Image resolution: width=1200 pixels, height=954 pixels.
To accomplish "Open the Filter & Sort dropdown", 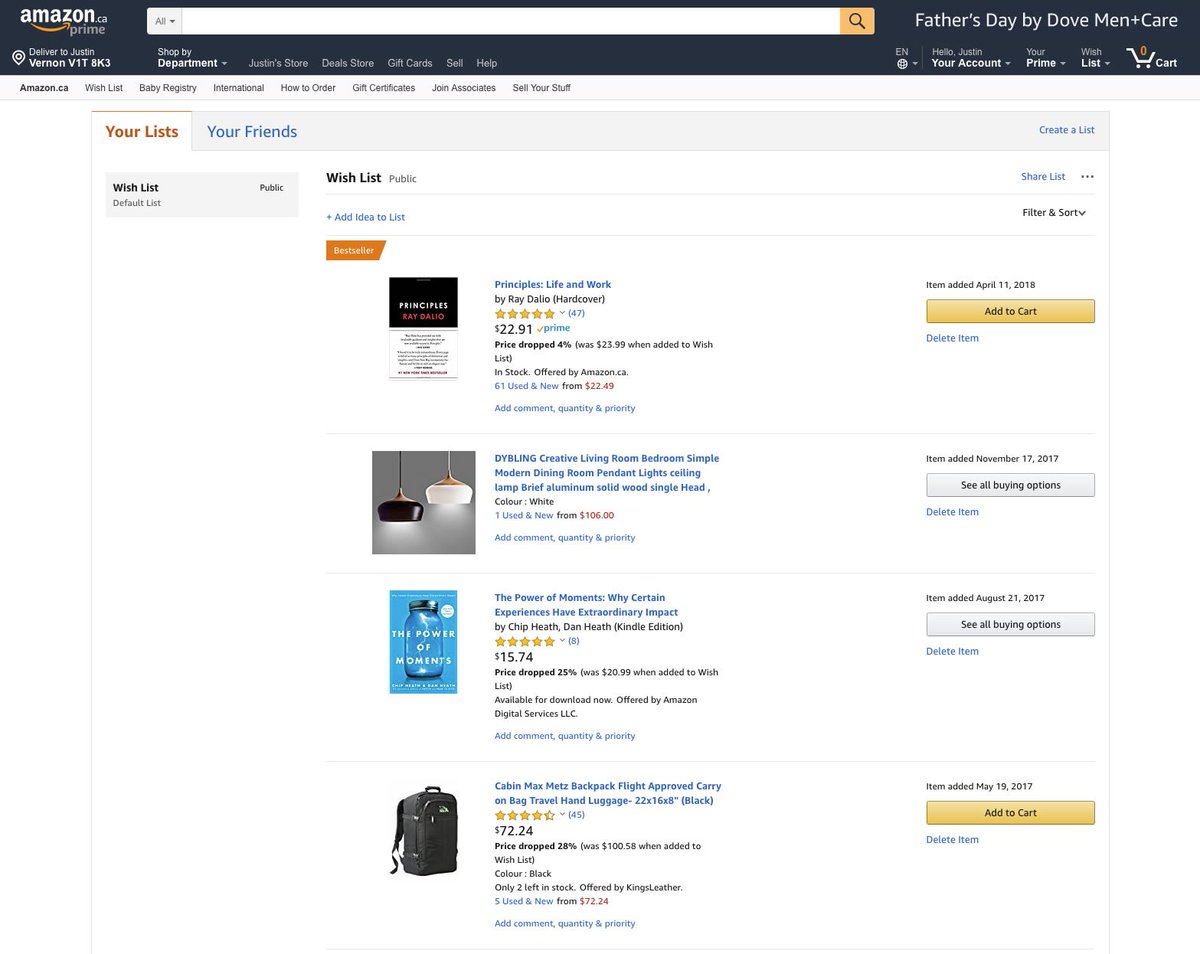I will (1054, 213).
